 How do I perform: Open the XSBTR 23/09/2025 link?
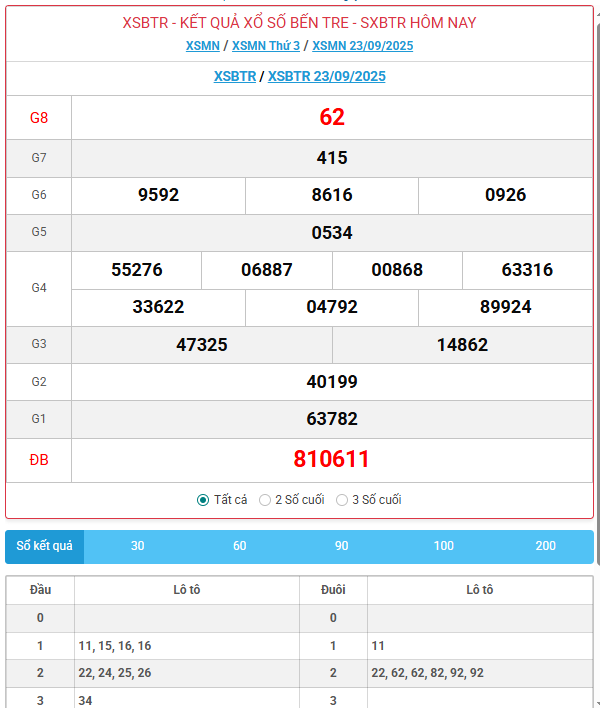click(326, 76)
